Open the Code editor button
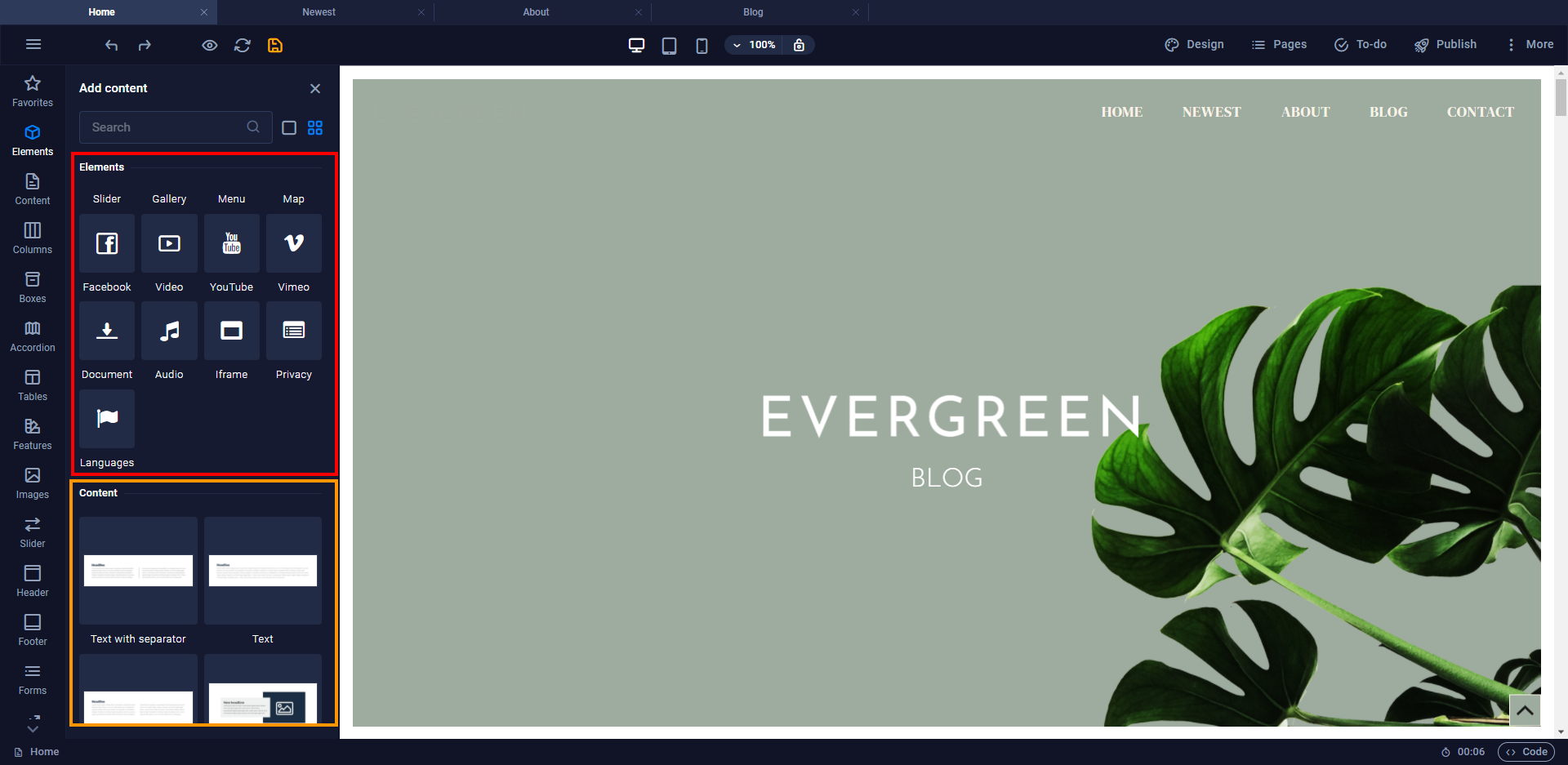Screen dimensions: 1568x765 coord(1526,752)
